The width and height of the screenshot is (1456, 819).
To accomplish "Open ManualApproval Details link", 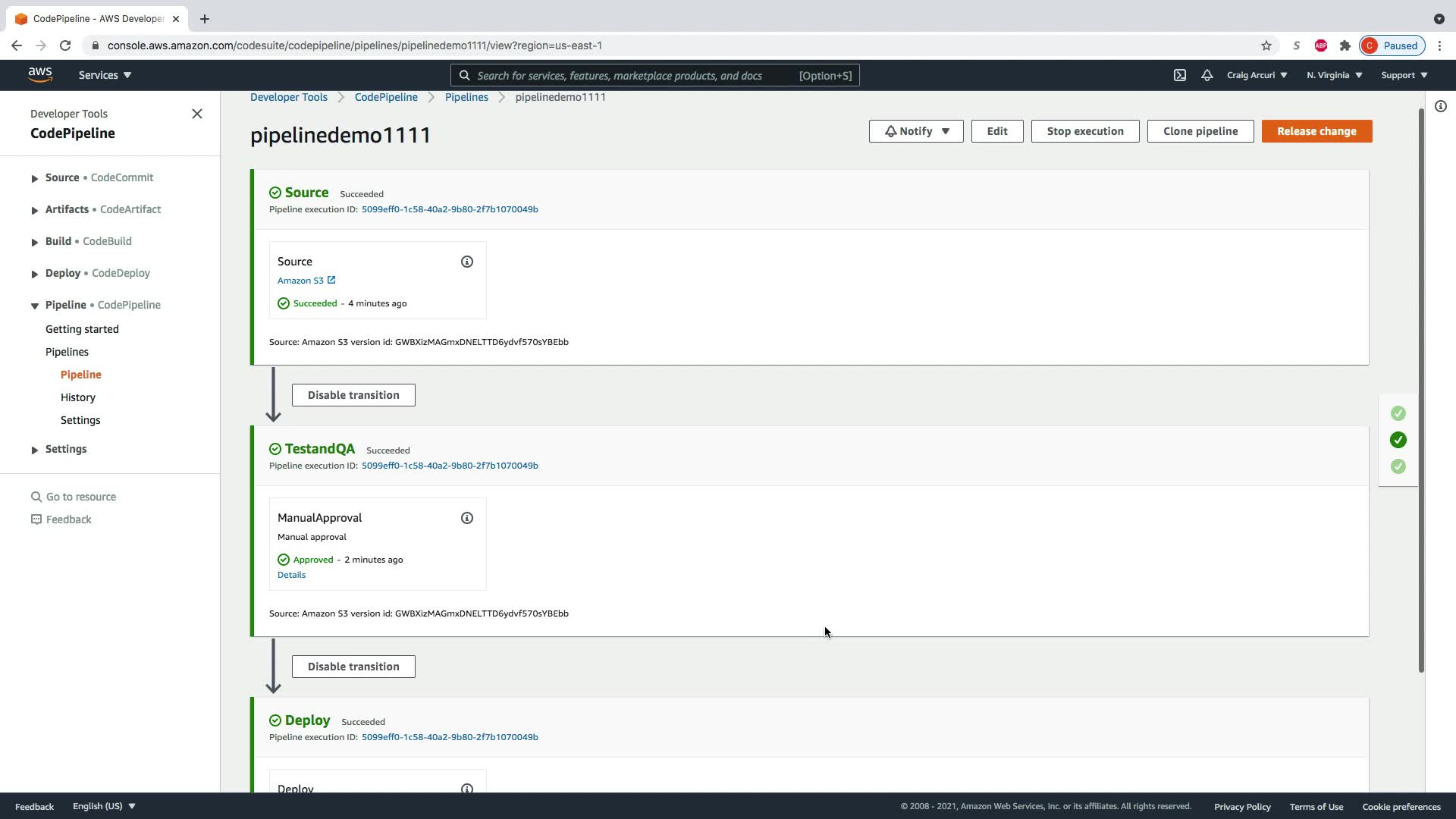I will point(291,575).
